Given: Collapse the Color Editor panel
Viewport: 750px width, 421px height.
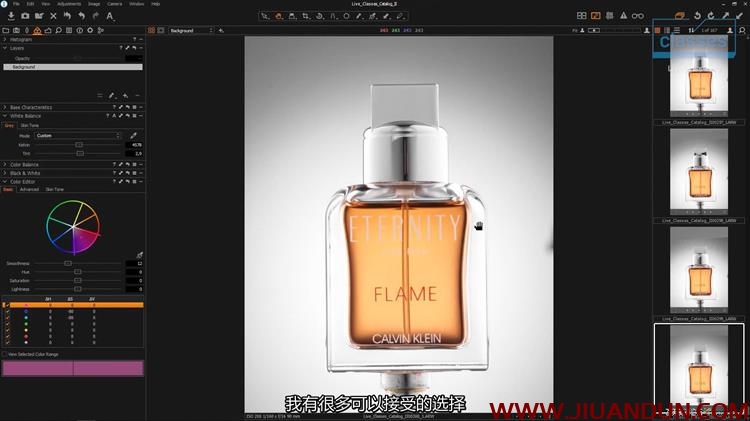Looking at the screenshot, I should point(5,182).
